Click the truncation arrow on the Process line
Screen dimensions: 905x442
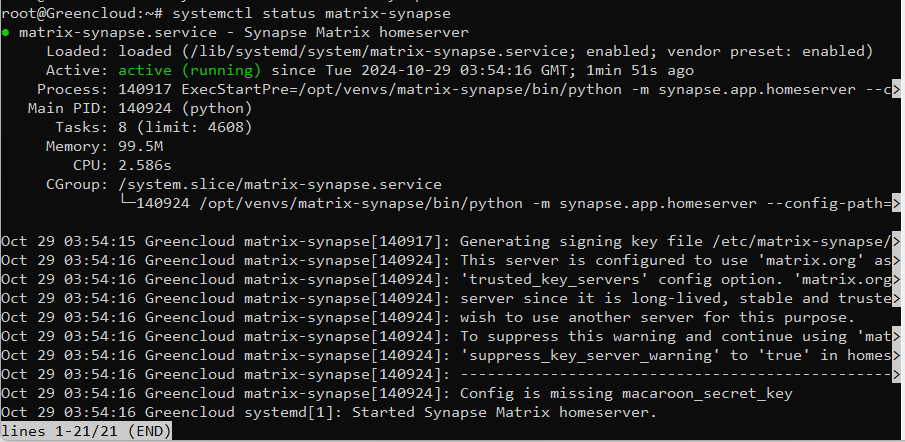point(896,89)
